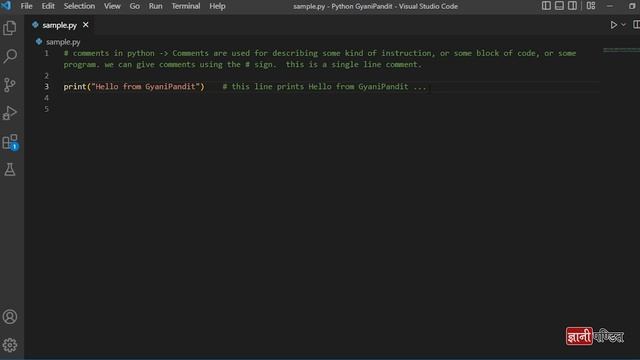Viewport: 640px width, 360px height.
Task: Open the Edit menu
Action: 48,6
